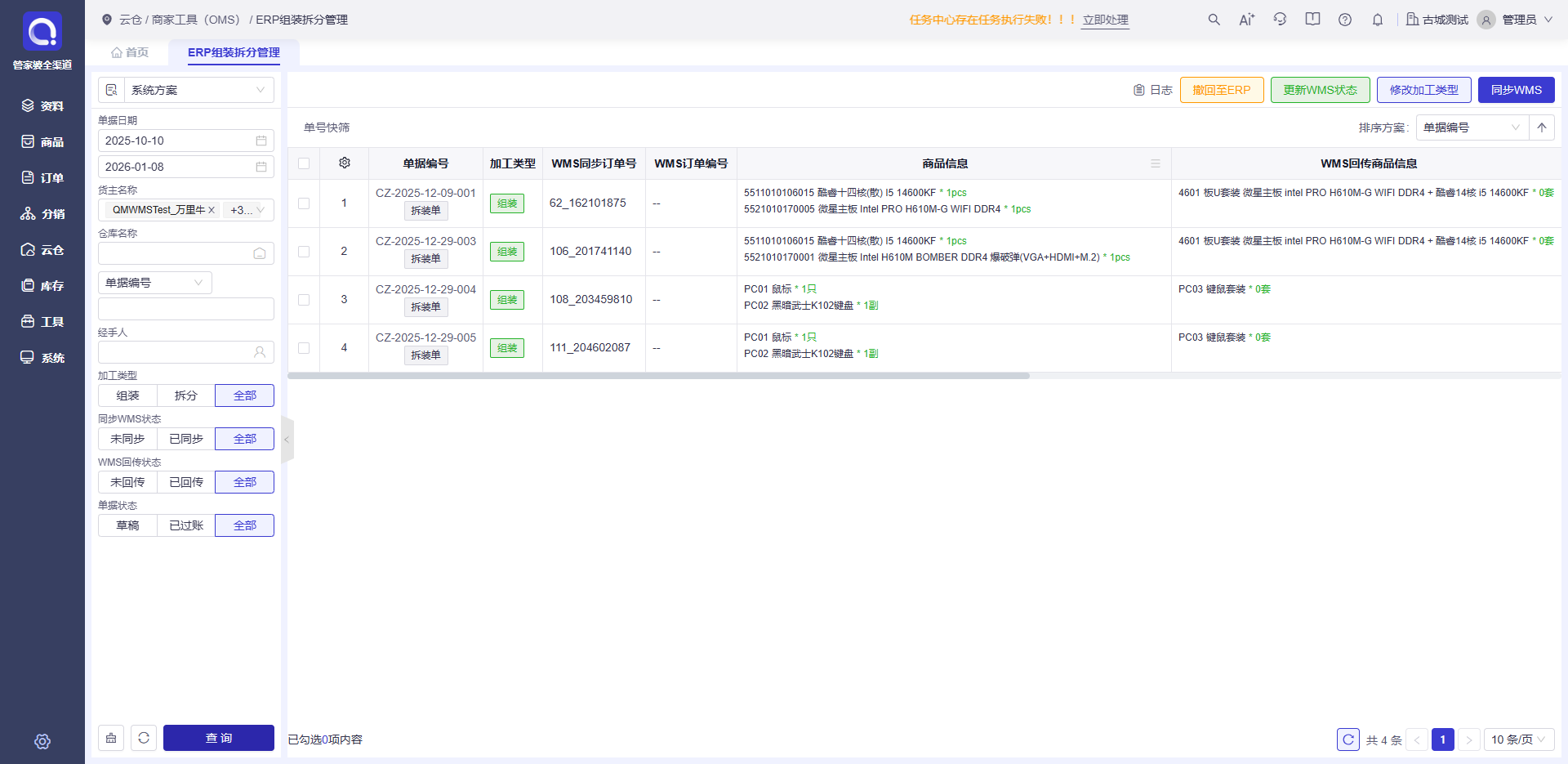The width and height of the screenshot is (1568, 764).
Task: Select 拆分 under 加工类型 filter
Action: [186, 395]
